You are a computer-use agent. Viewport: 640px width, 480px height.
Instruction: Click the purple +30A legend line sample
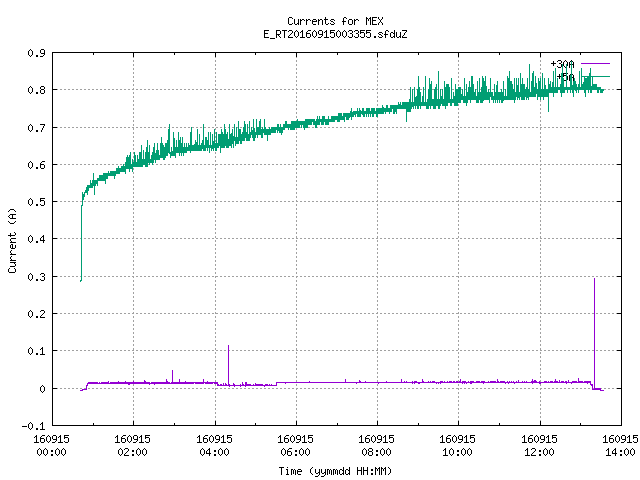point(596,64)
